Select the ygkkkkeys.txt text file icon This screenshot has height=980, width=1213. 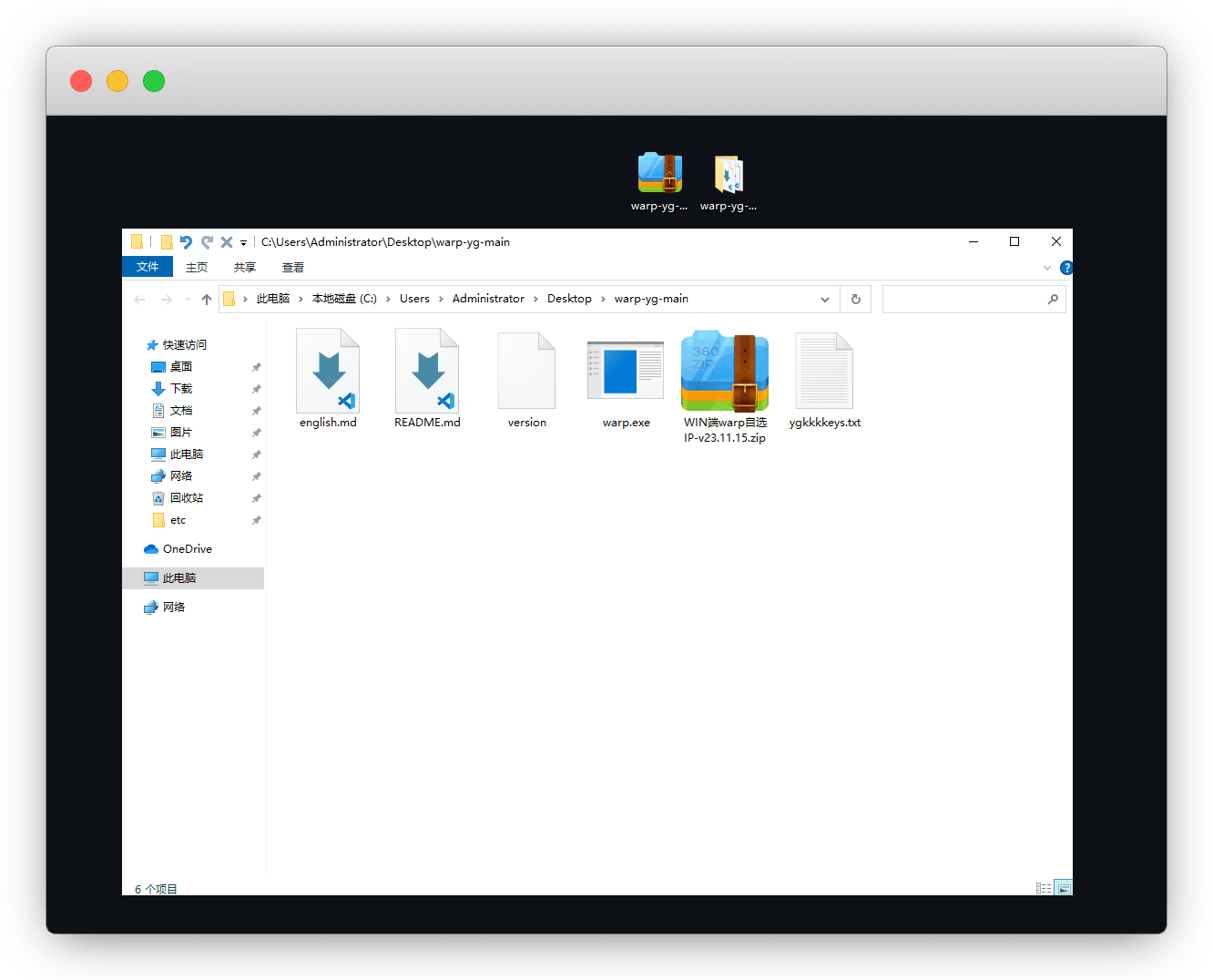coord(824,371)
